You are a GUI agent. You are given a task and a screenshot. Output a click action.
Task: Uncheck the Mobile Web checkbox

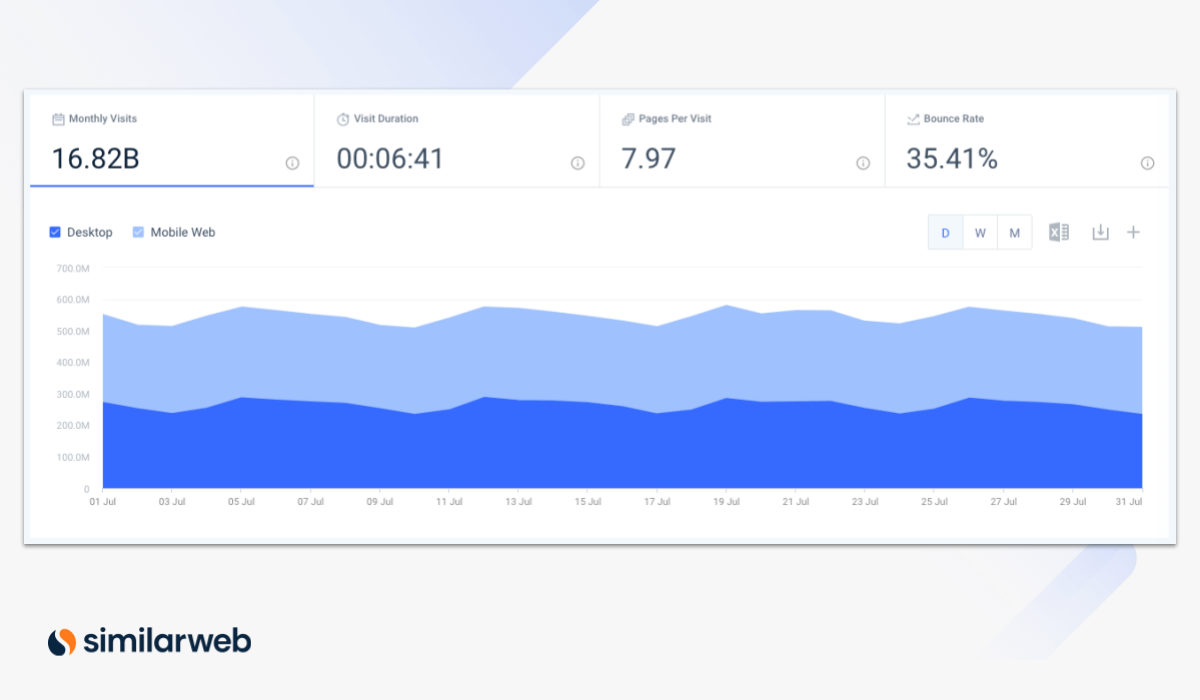click(x=139, y=232)
